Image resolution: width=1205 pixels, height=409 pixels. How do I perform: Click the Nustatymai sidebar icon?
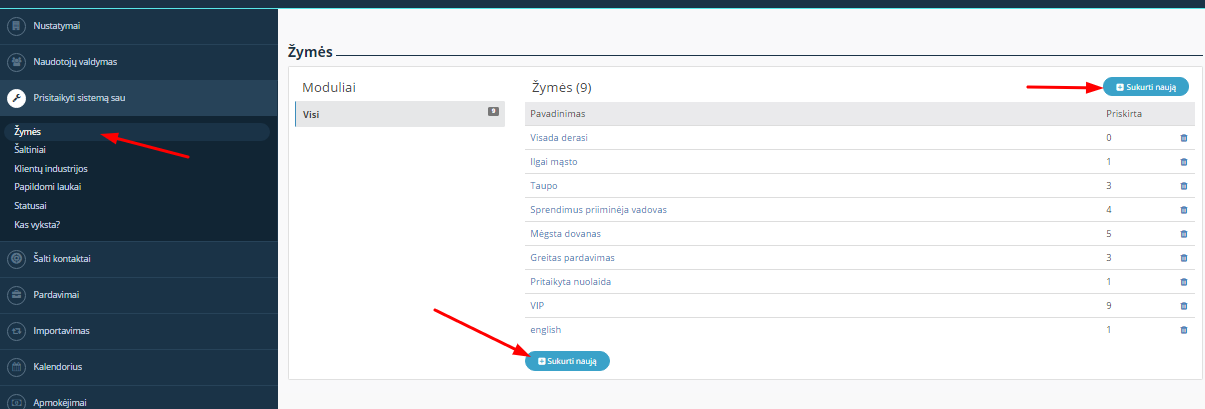click(x=16, y=26)
